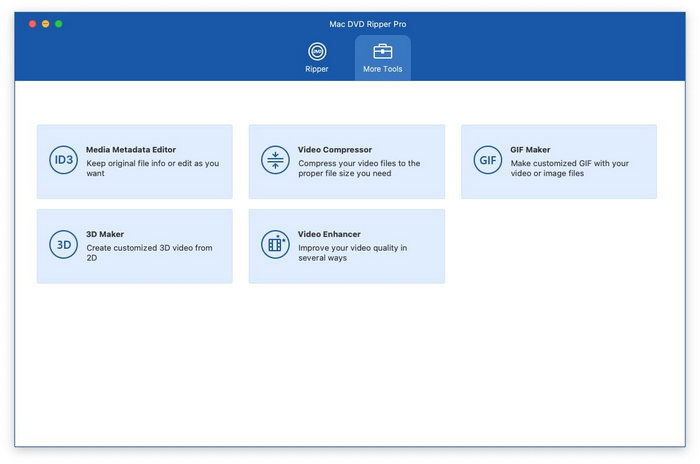Choose the 3D Maker title

pos(105,234)
